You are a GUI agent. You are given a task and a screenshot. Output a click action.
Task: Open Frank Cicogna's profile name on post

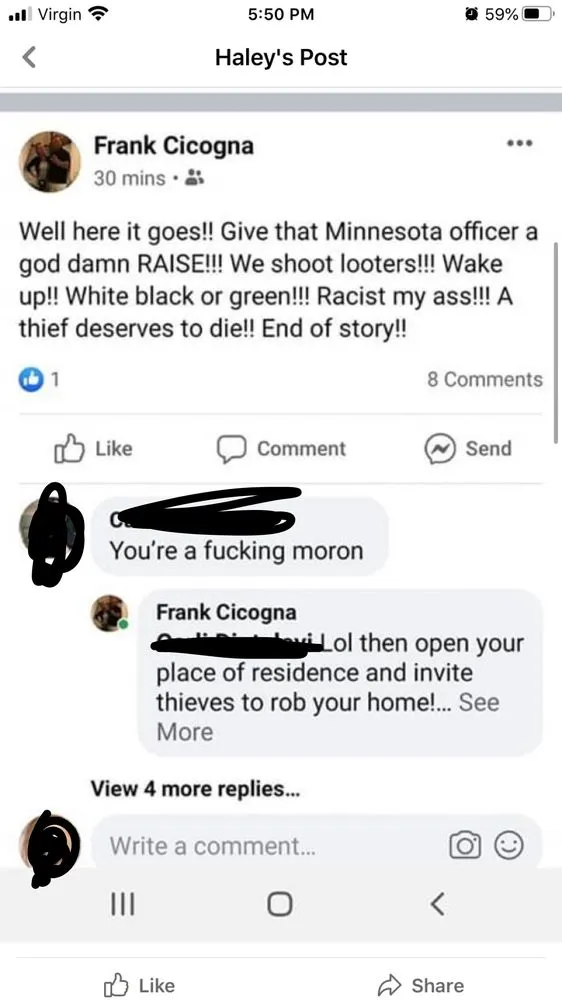click(174, 145)
